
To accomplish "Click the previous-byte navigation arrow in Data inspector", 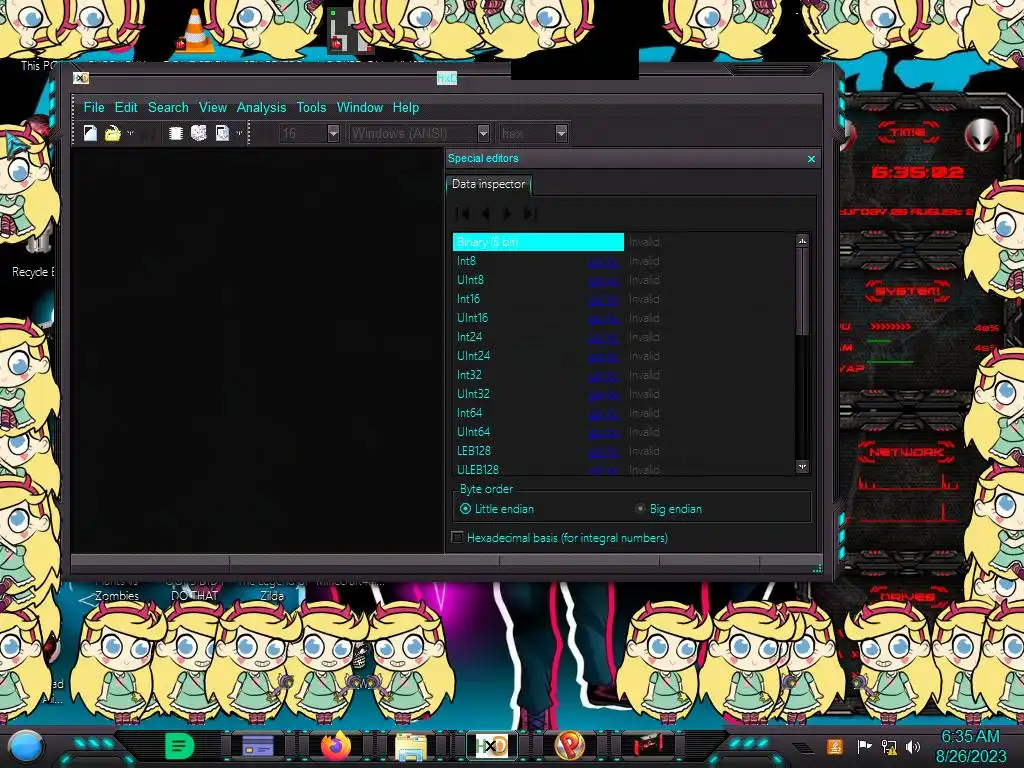I will [485, 214].
